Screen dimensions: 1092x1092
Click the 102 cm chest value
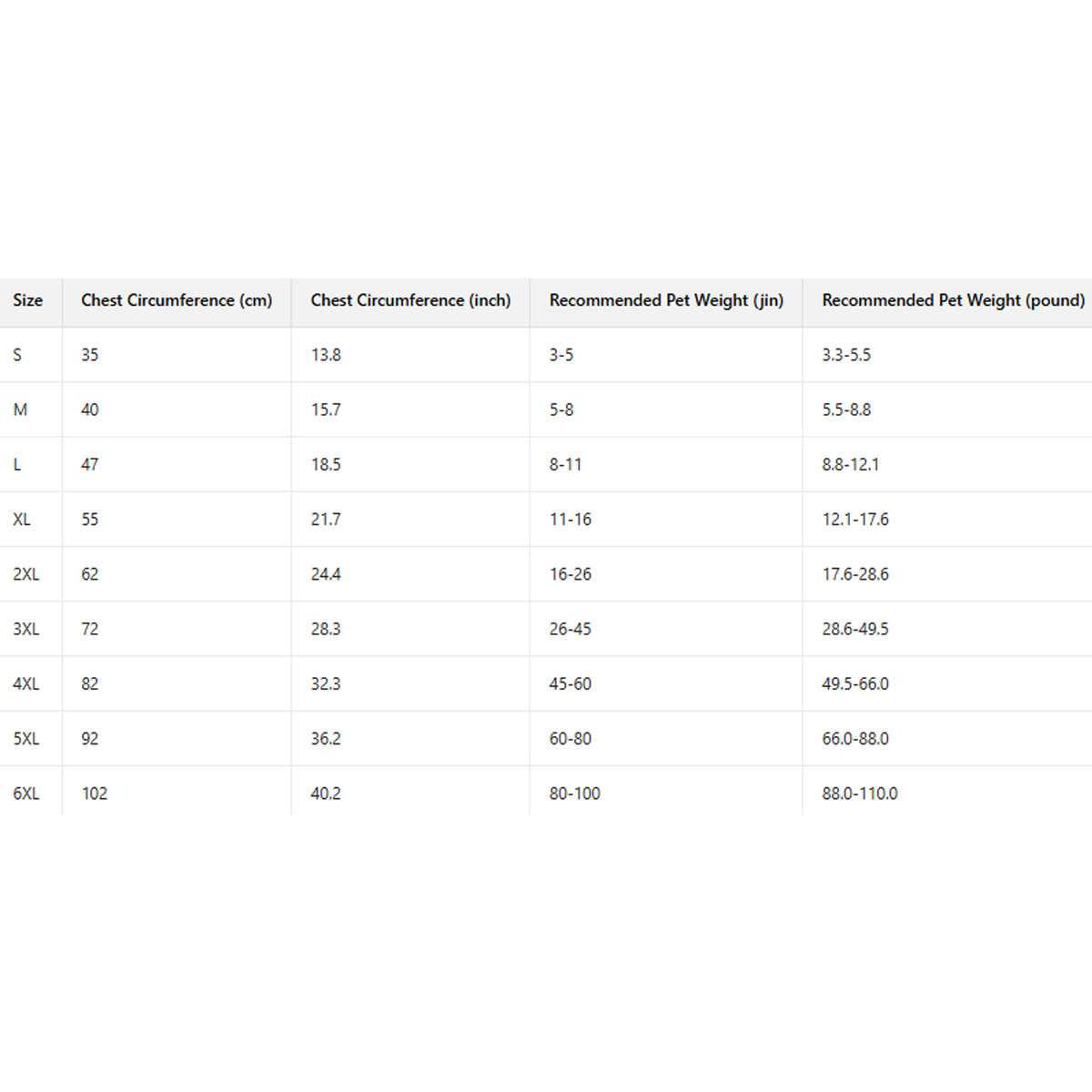pyautogui.click(x=95, y=794)
